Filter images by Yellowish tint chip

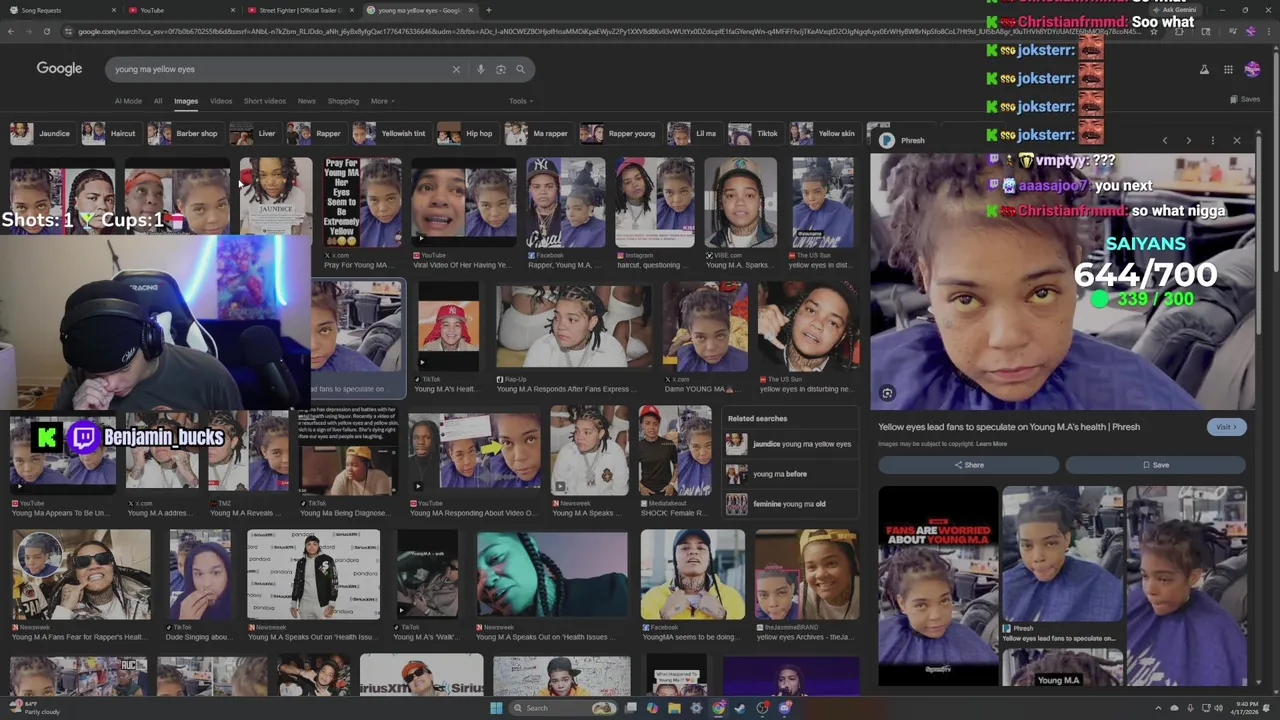391,133
